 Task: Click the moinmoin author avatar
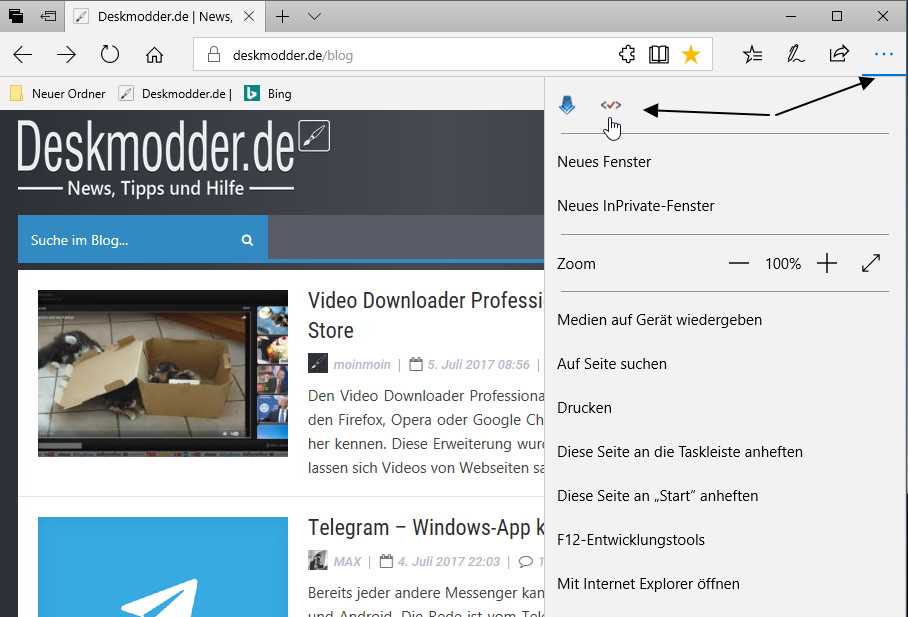point(318,363)
